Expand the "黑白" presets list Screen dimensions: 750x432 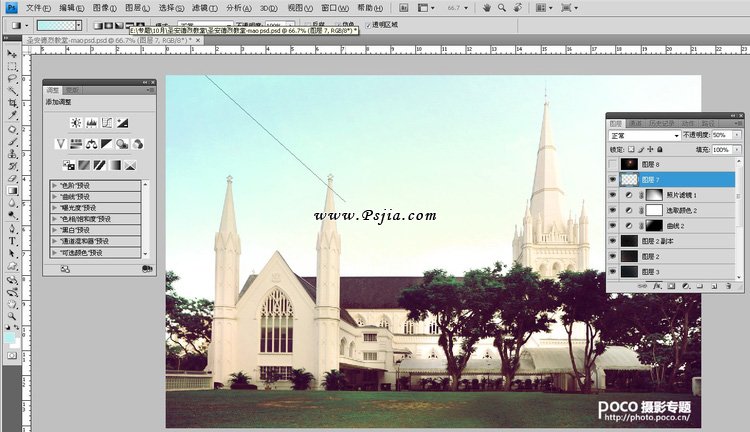54,229
